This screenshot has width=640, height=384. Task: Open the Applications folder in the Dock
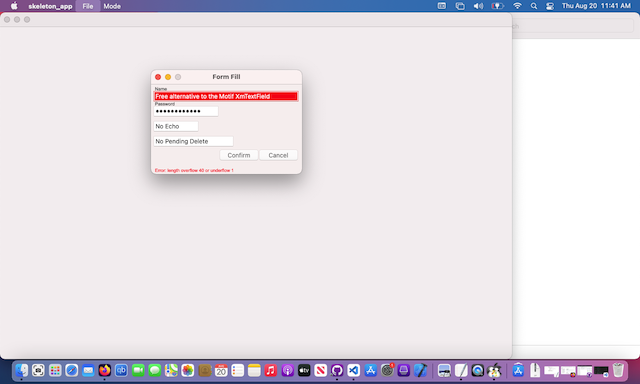(518, 370)
